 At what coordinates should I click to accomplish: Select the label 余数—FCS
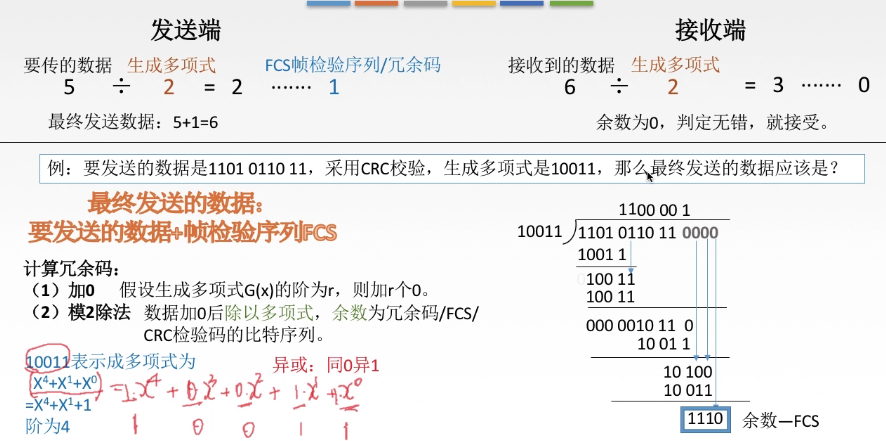780,421
